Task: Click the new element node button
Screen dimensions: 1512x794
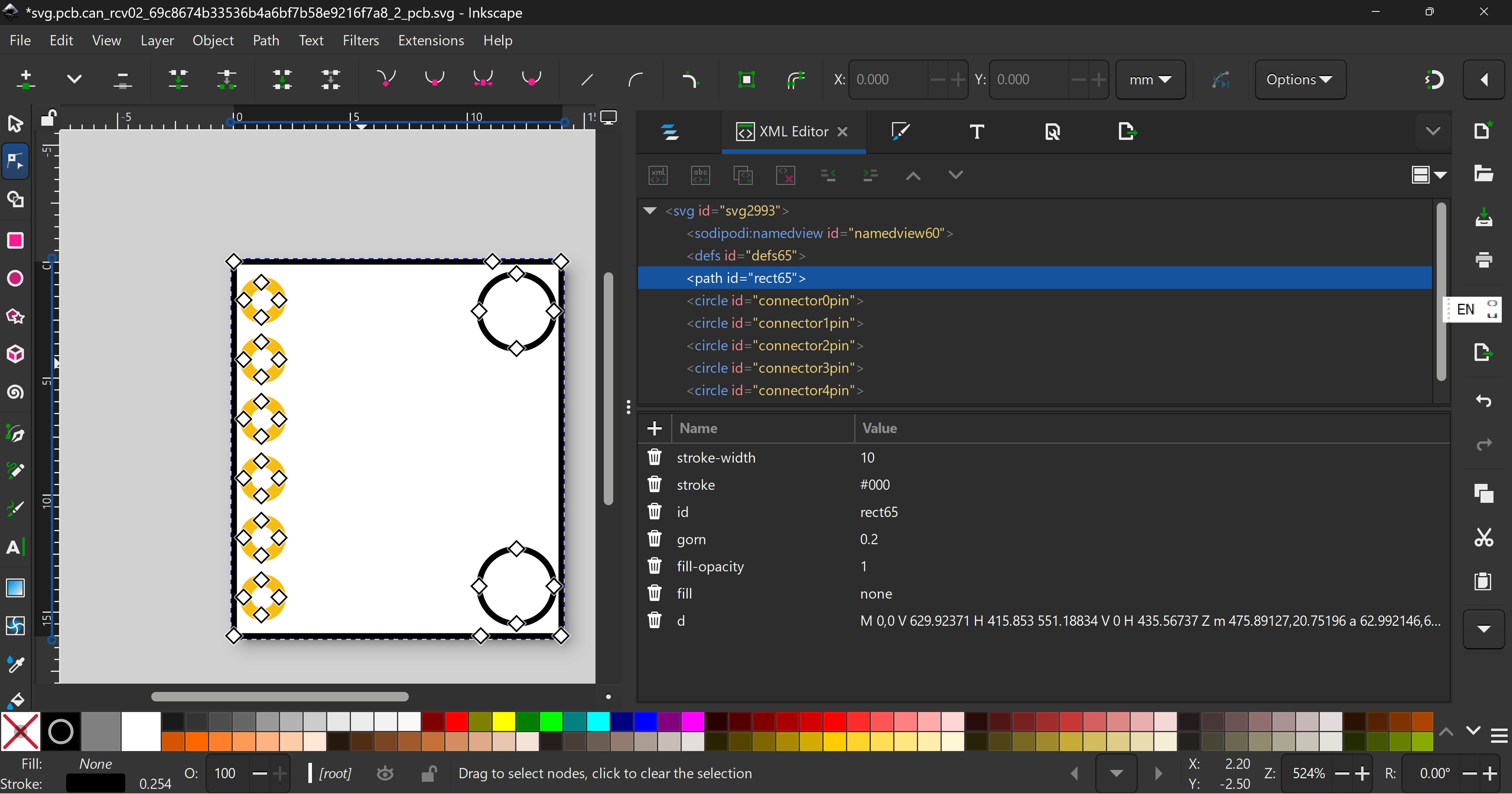Action: (658, 175)
